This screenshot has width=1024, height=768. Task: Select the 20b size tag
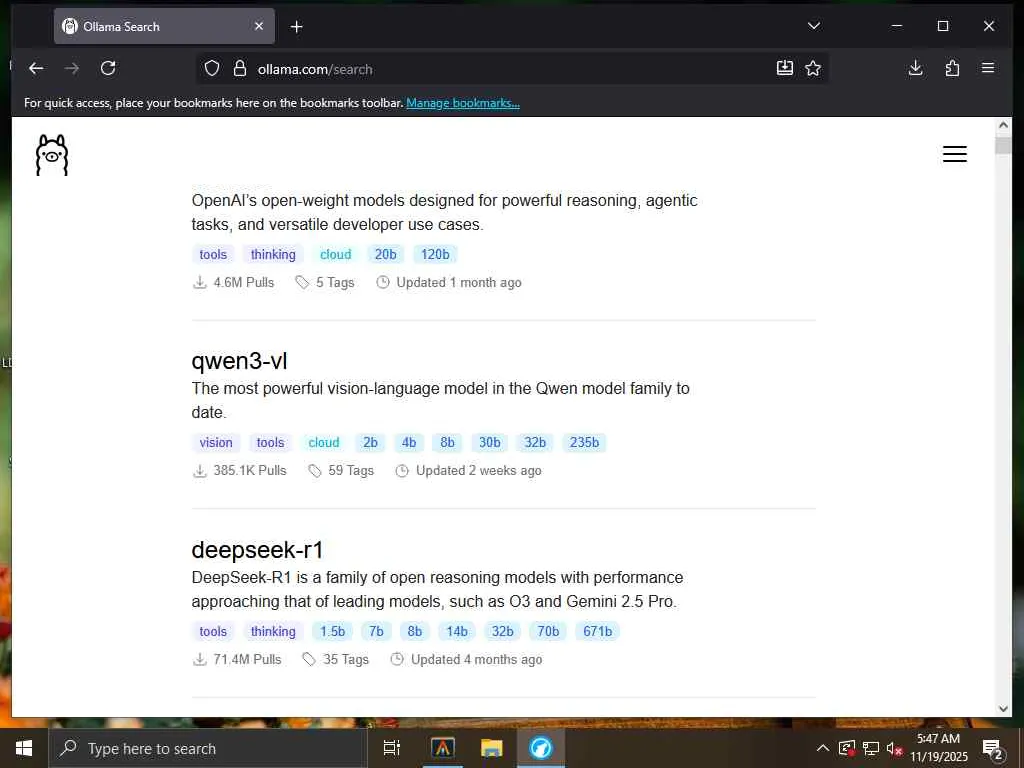coord(385,255)
